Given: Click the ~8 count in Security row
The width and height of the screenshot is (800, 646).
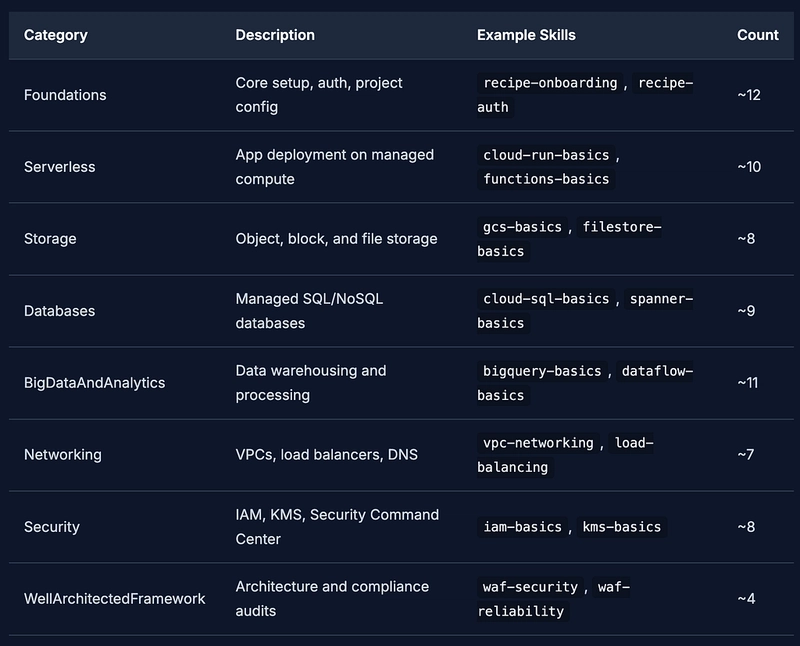Looking at the screenshot, I should (746, 527).
